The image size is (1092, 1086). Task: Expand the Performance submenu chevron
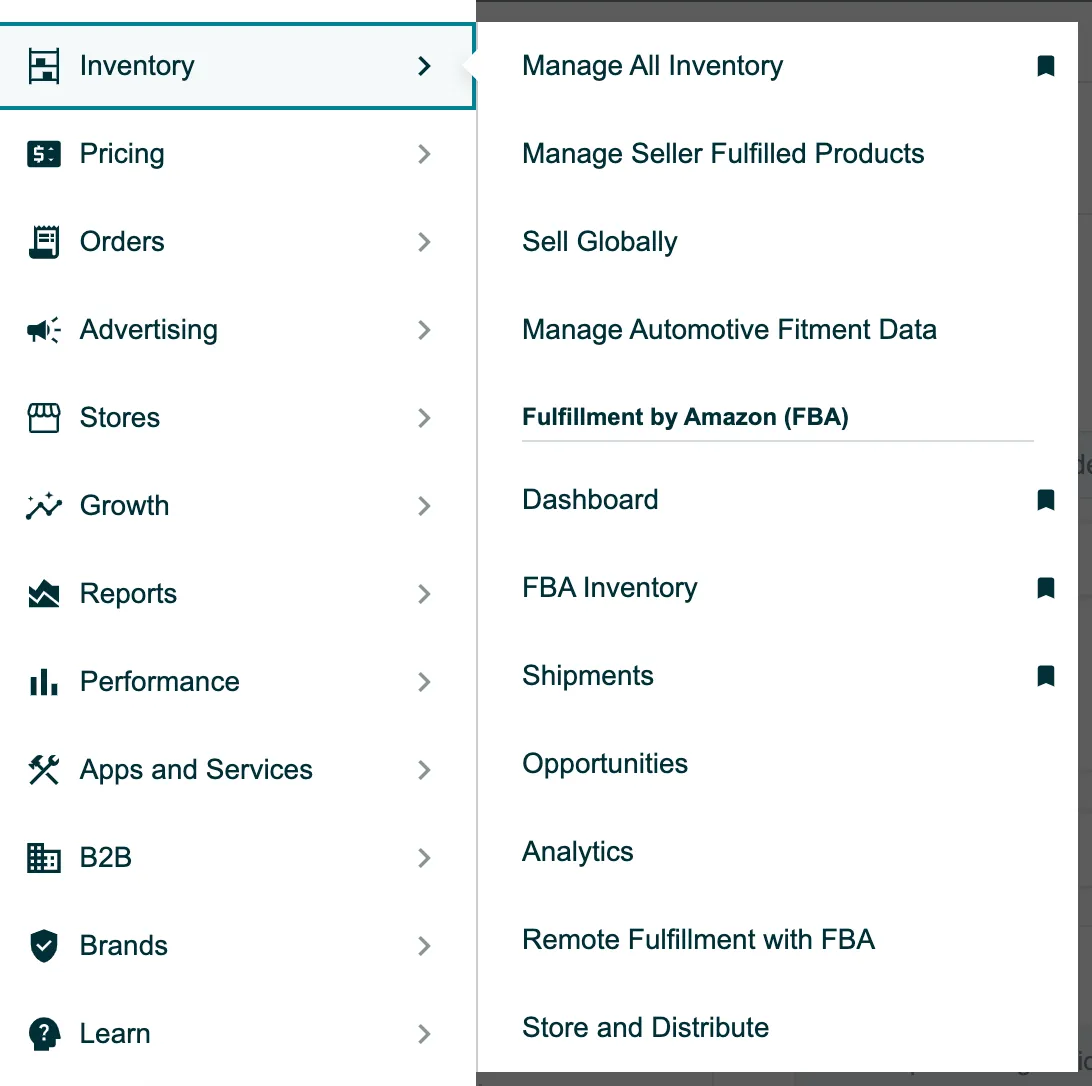tap(424, 682)
